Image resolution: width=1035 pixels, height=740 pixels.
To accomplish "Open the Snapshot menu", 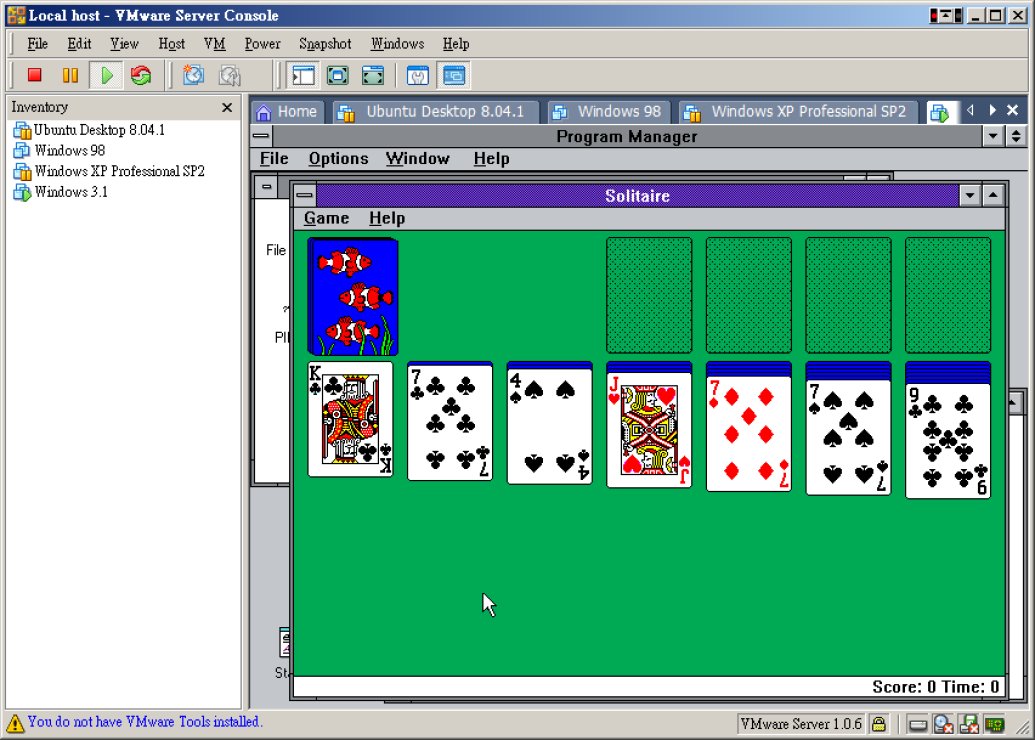I will pos(324,43).
